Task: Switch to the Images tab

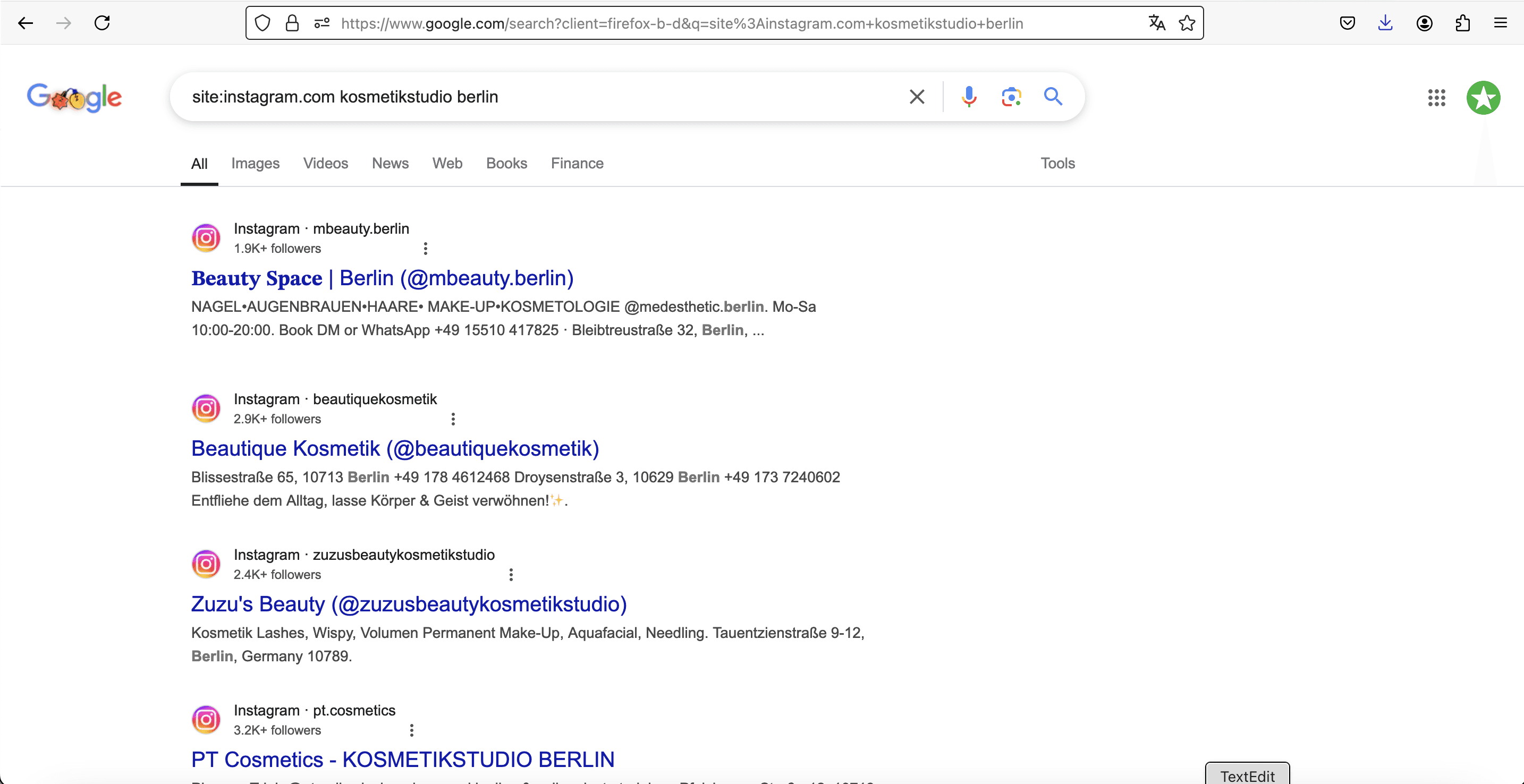Action: tap(255, 163)
